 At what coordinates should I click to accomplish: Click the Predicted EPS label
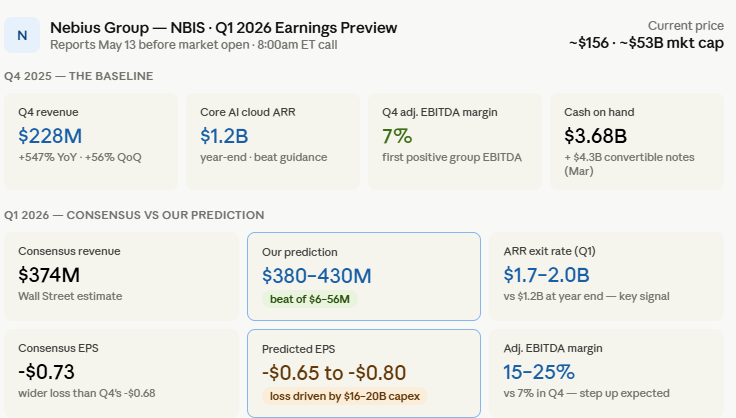click(299, 349)
